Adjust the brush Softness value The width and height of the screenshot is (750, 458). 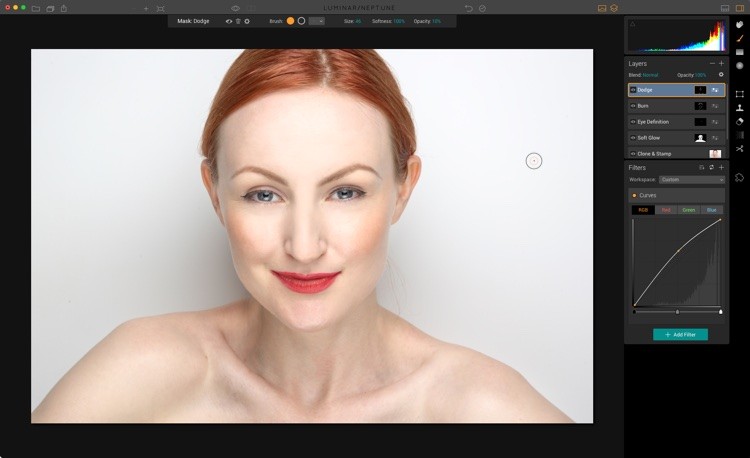coord(399,21)
